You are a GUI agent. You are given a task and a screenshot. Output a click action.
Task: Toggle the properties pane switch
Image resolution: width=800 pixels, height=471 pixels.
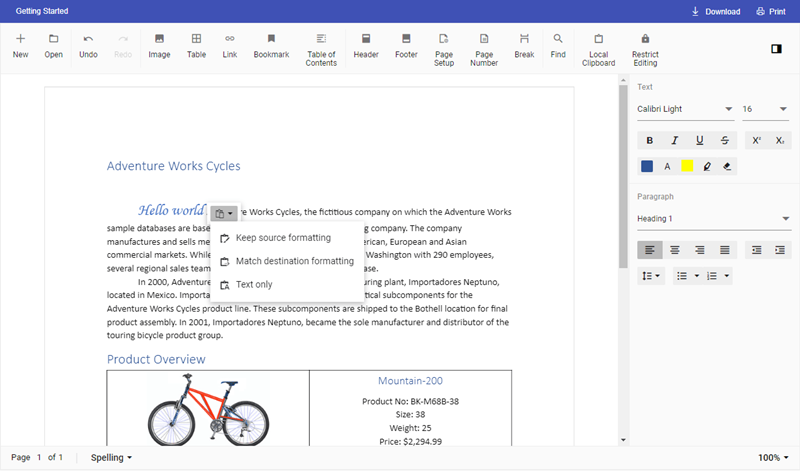tap(776, 48)
